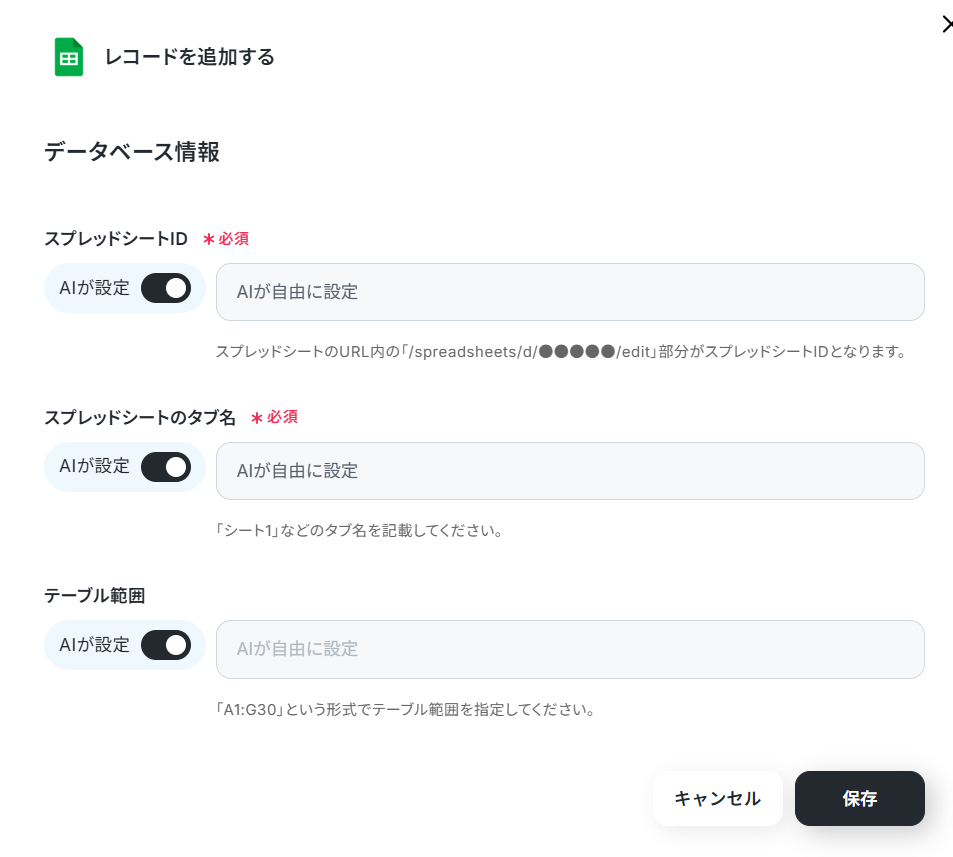Select the テーブル範囲 input field
This screenshot has height=857, width=953.
coord(570,649)
